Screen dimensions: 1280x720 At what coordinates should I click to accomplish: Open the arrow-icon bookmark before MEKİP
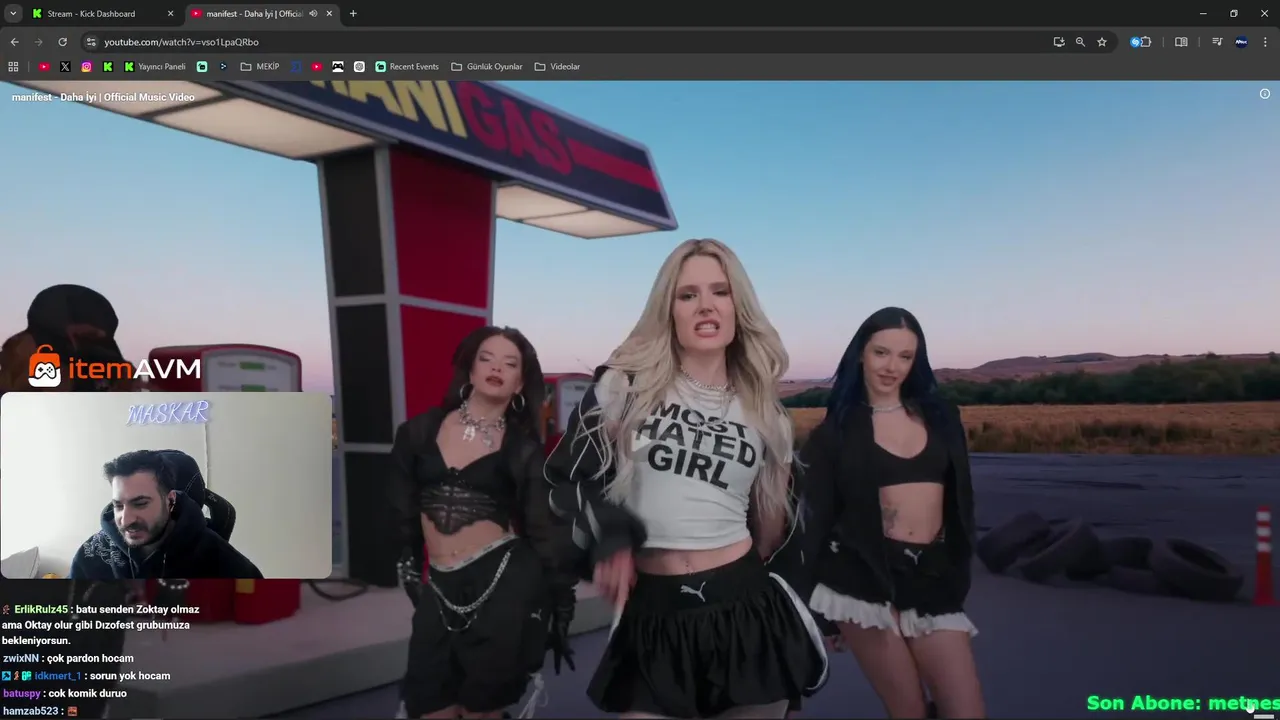point(223,66)
